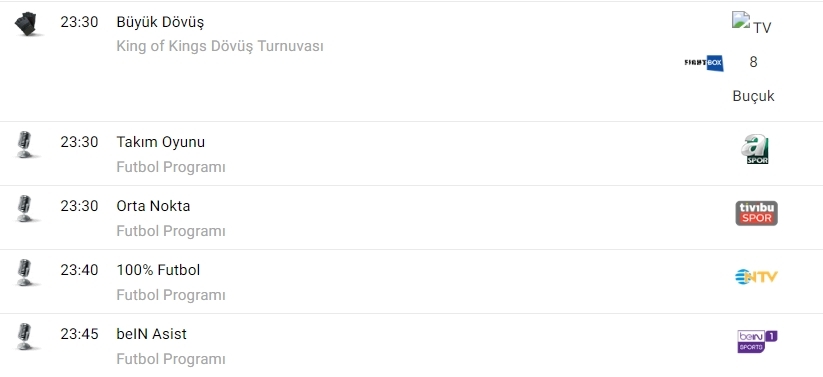The width and height of the screenshot is (823, 377).
Task: Select the Orta Nokta program title
Action: click(x=153, y=206)
